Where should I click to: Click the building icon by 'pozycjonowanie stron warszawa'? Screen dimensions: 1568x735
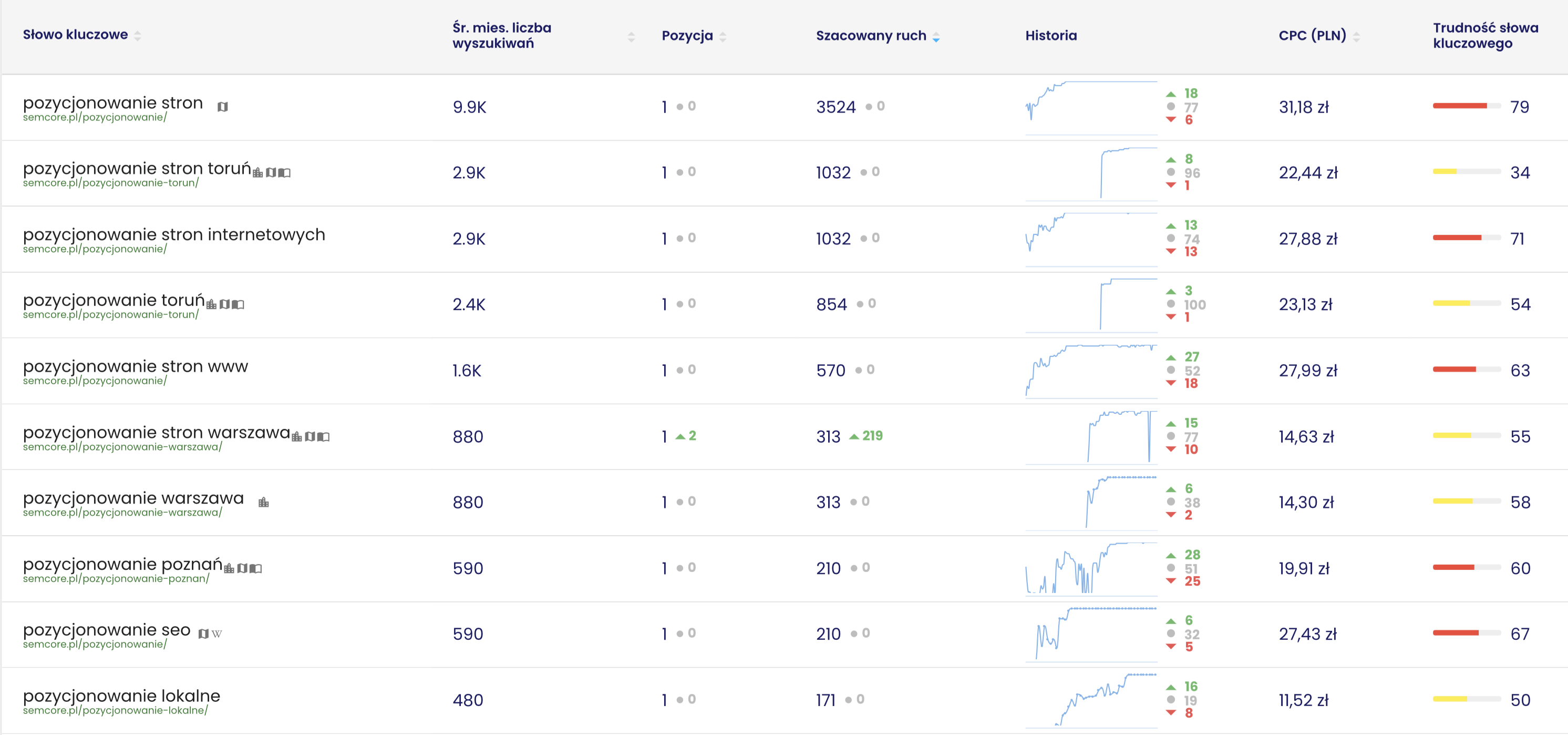point(297,436)
